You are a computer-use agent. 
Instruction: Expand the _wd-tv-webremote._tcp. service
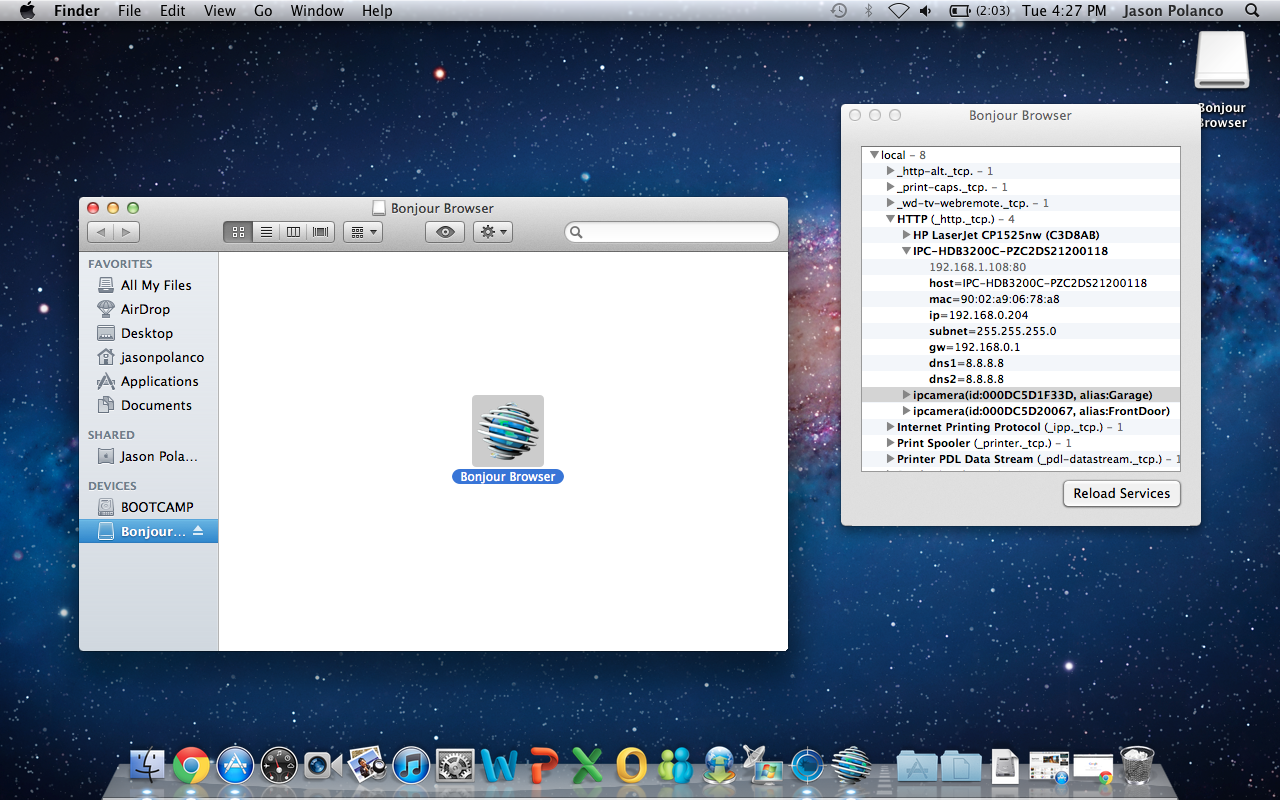tap(890, 203)
